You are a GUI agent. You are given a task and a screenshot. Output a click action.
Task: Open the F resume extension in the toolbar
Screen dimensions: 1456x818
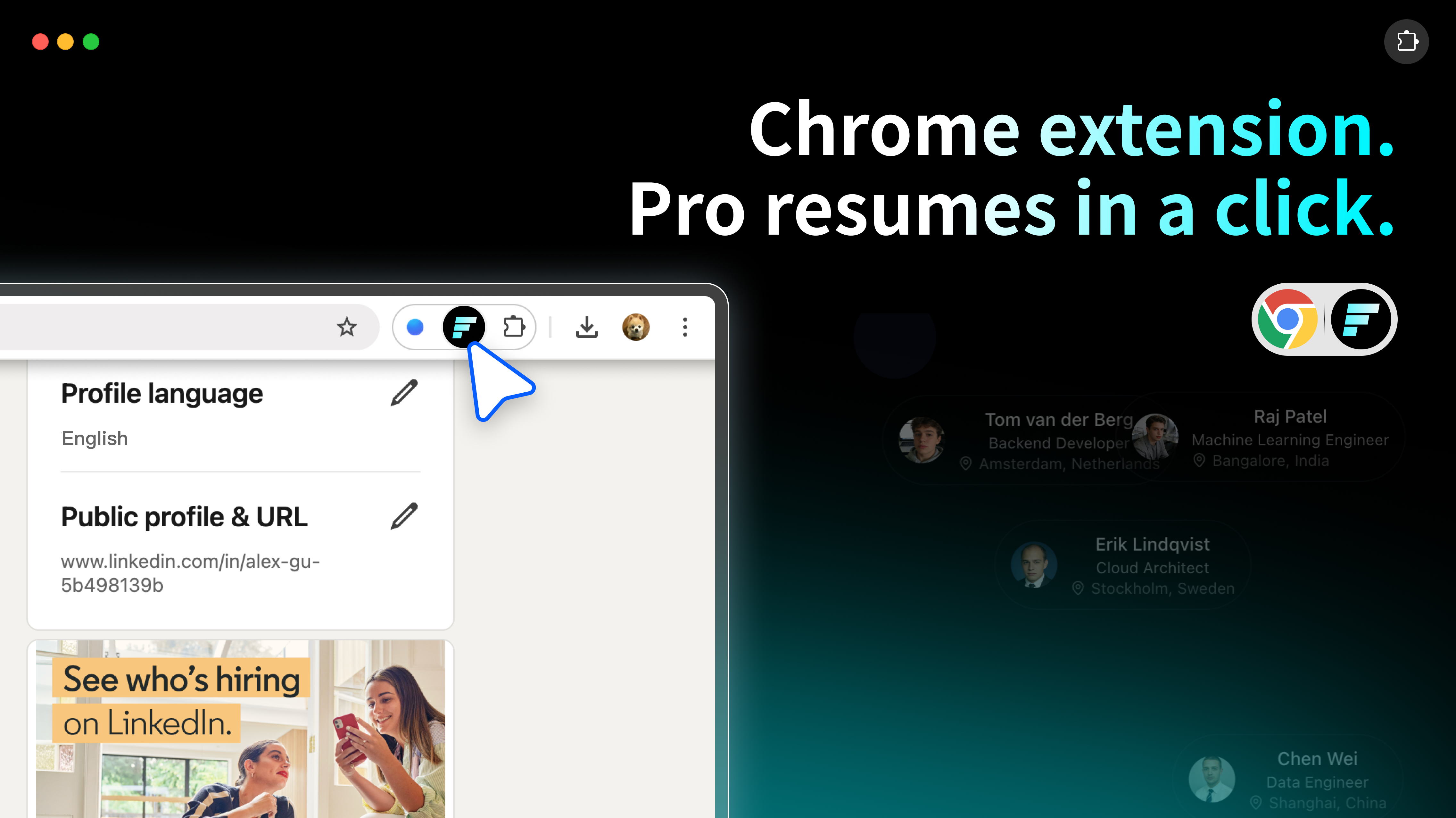463,327
